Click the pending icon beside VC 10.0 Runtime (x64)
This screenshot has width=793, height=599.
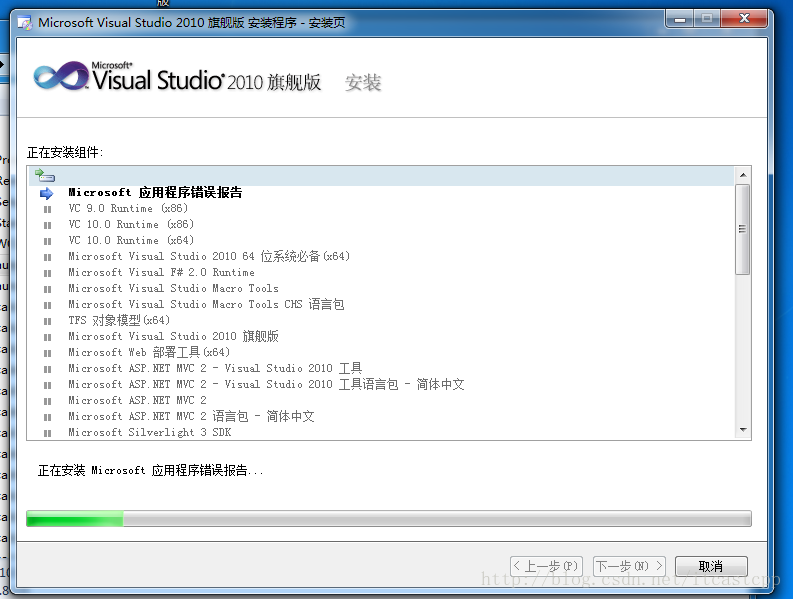click(48, 241)
